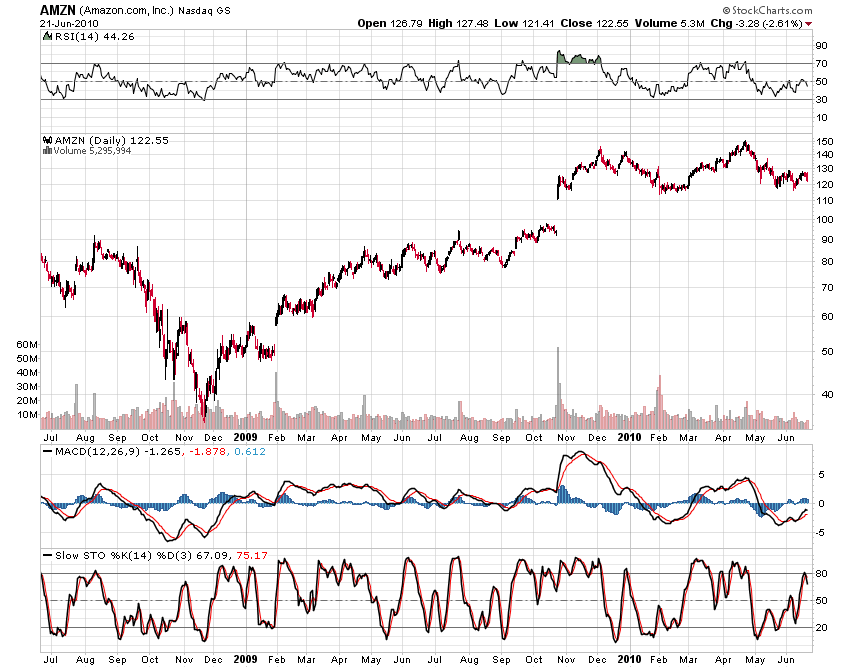Click the 50M volume axis label

click(27, 358)
